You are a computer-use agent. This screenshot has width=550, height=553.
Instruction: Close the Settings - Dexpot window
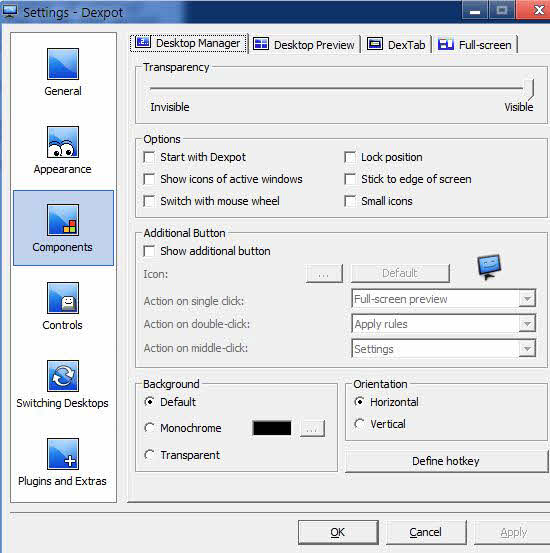point(534,10)
